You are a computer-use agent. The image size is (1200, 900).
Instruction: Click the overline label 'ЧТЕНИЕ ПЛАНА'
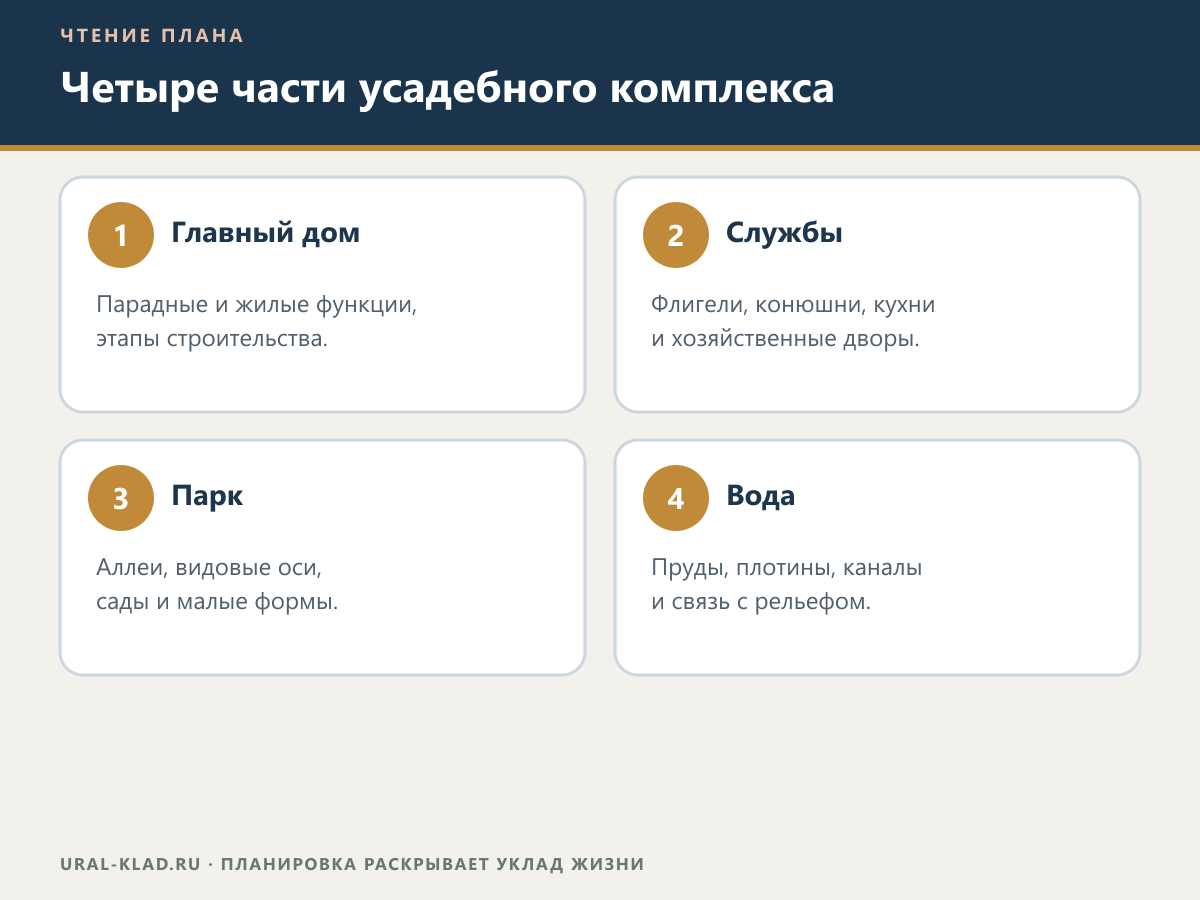pos(152,36)
